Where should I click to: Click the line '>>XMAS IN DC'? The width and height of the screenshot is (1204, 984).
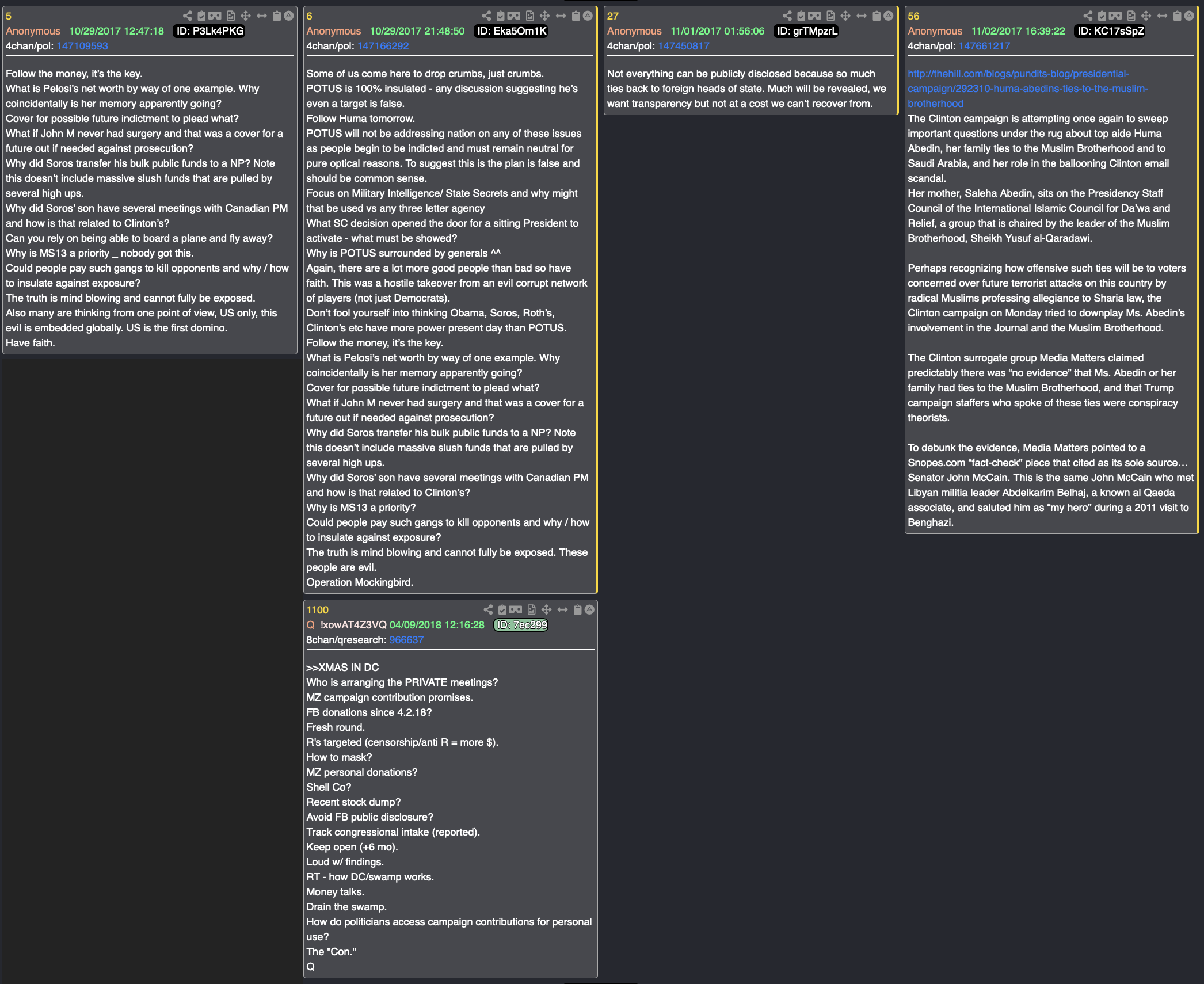tap(342, 668)
